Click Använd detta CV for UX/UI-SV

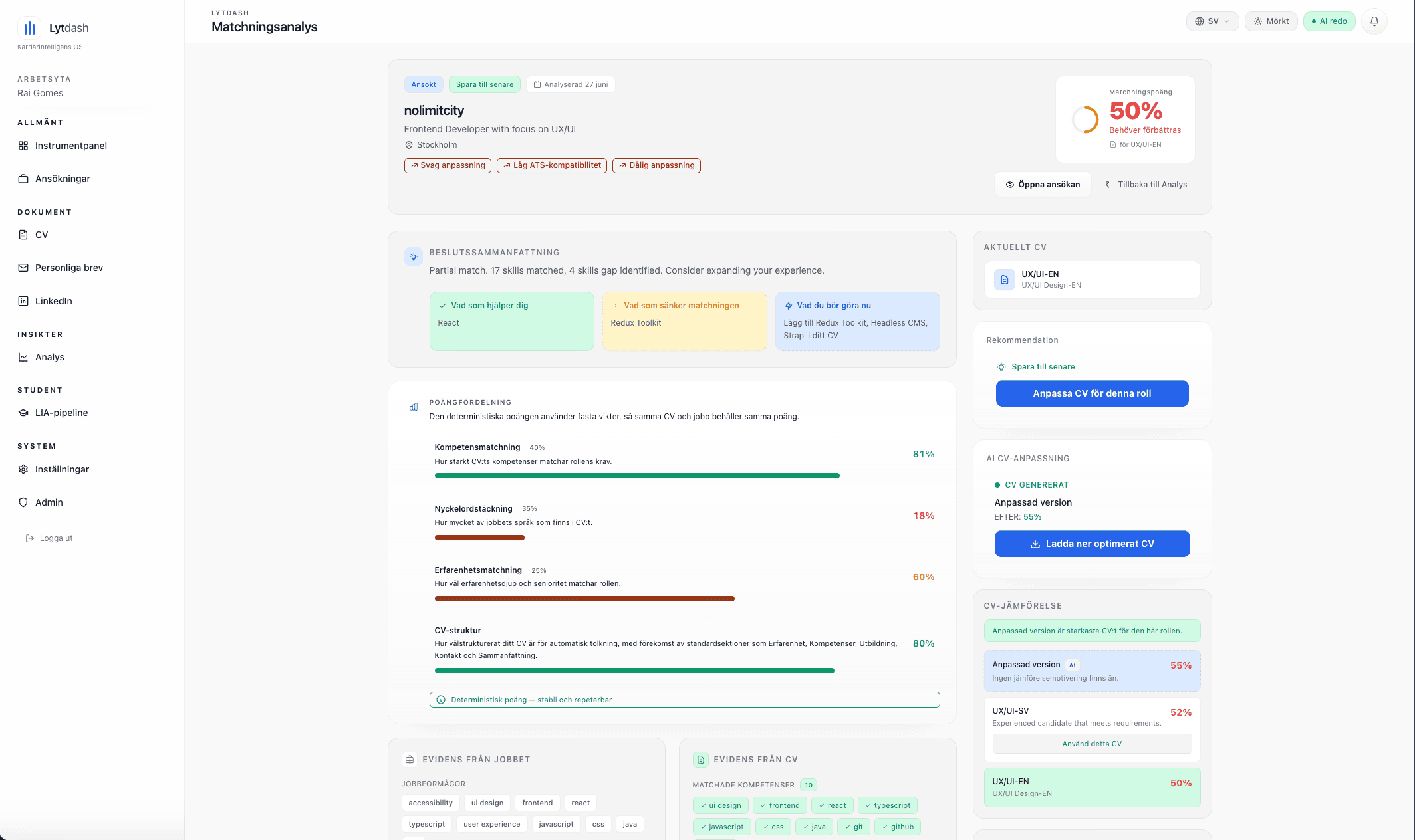(x=1092, y=744)
